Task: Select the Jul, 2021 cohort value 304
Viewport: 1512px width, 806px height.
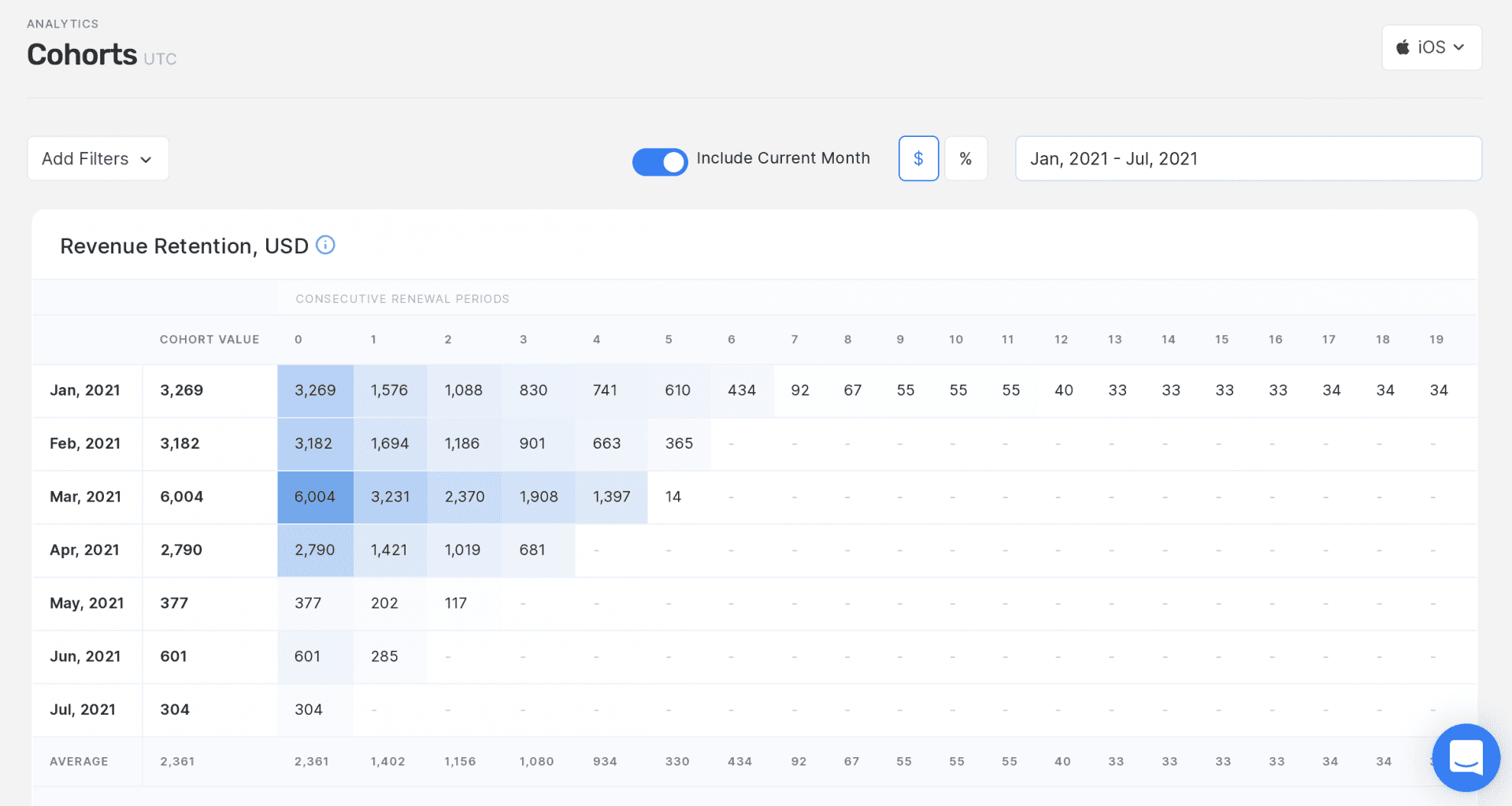Action: tap(175, 709)
